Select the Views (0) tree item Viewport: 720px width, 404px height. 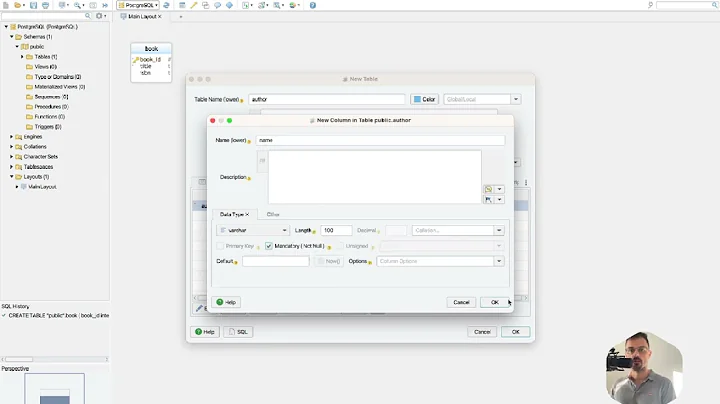[x=45, y=67]
